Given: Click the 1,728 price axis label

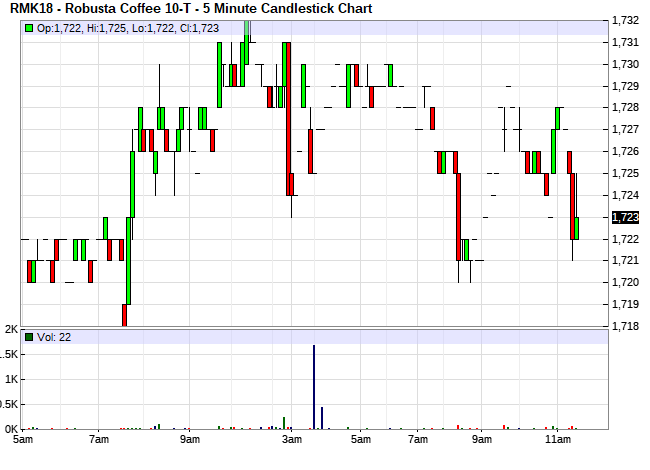Looking at the screenshot, I should click(x=626, y=107).
